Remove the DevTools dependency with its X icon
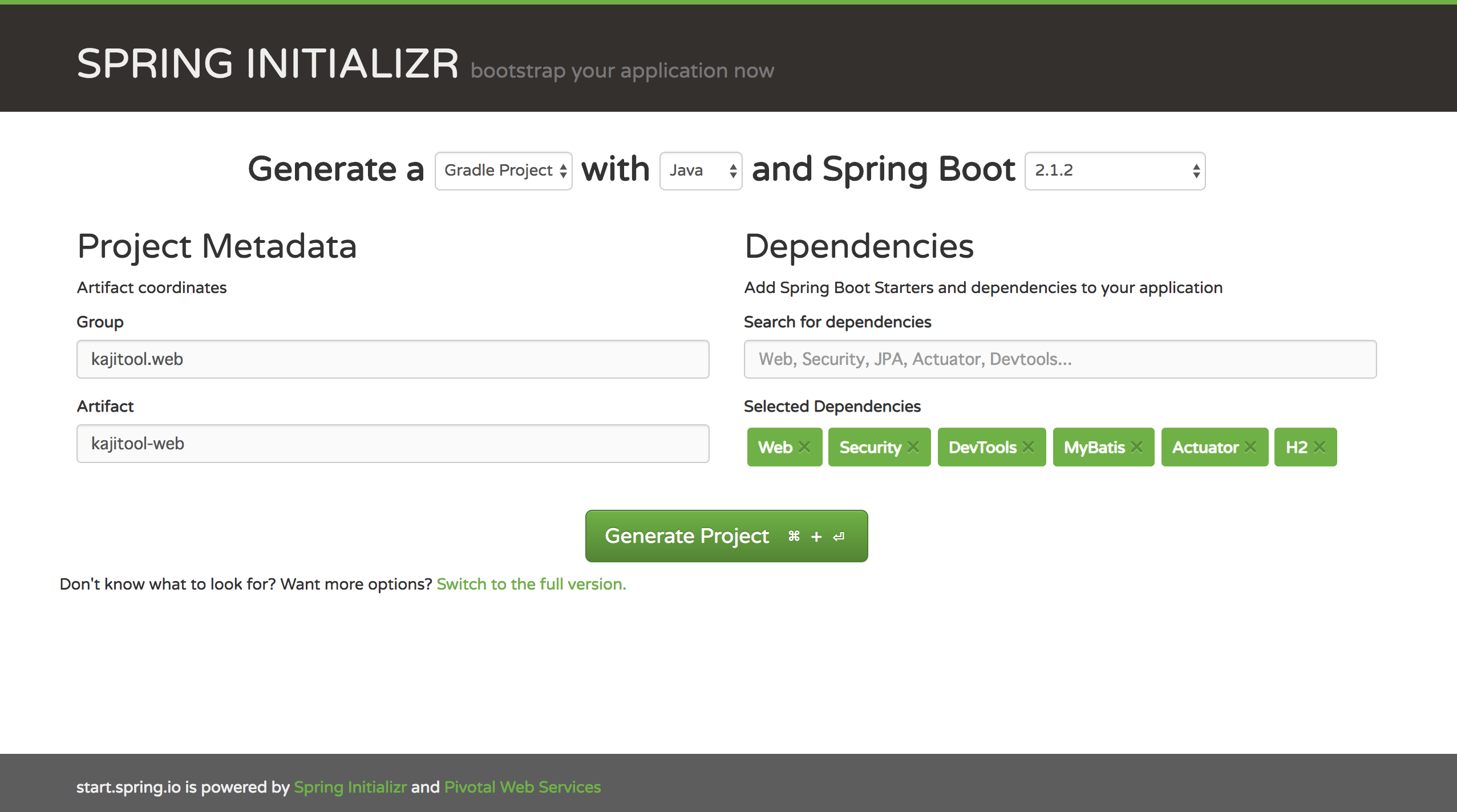The height and width of the screenshot is (812, 1457). pyautogui.click(x=1029, y=447)
